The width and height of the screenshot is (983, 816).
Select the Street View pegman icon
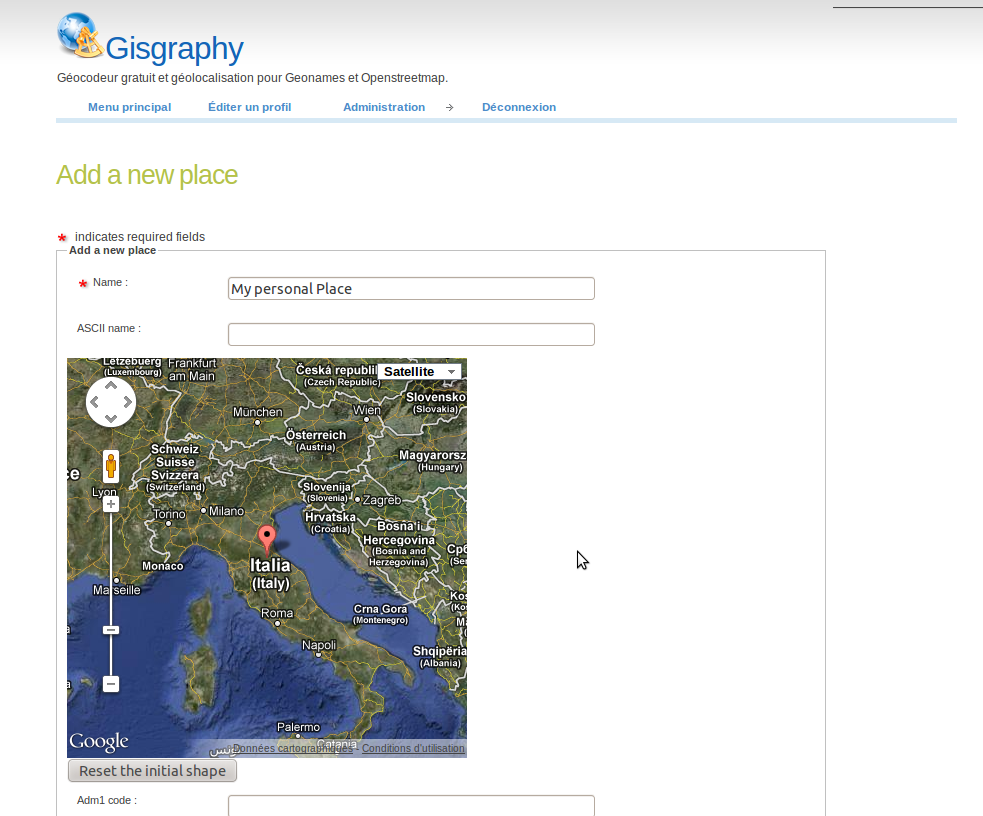[111, 466]
